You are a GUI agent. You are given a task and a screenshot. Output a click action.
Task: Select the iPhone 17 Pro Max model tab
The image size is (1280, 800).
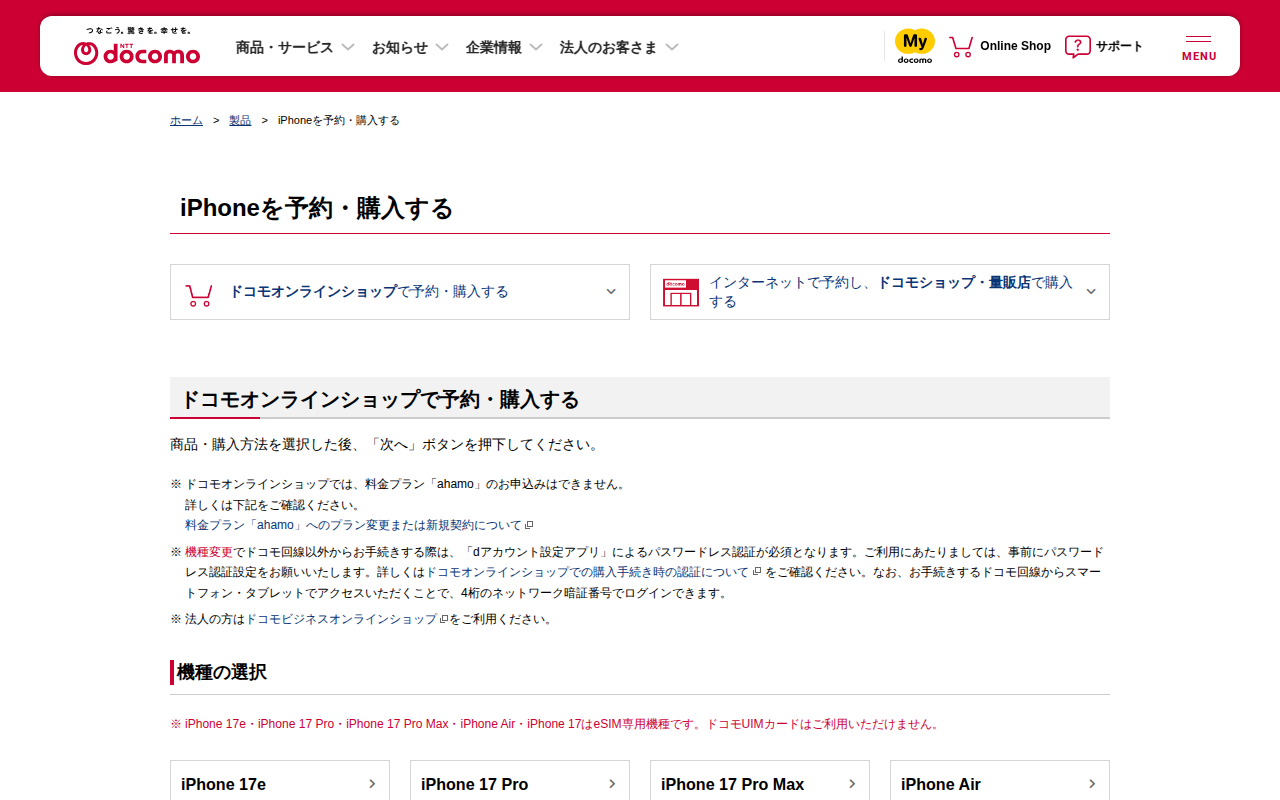pos(760,784)
